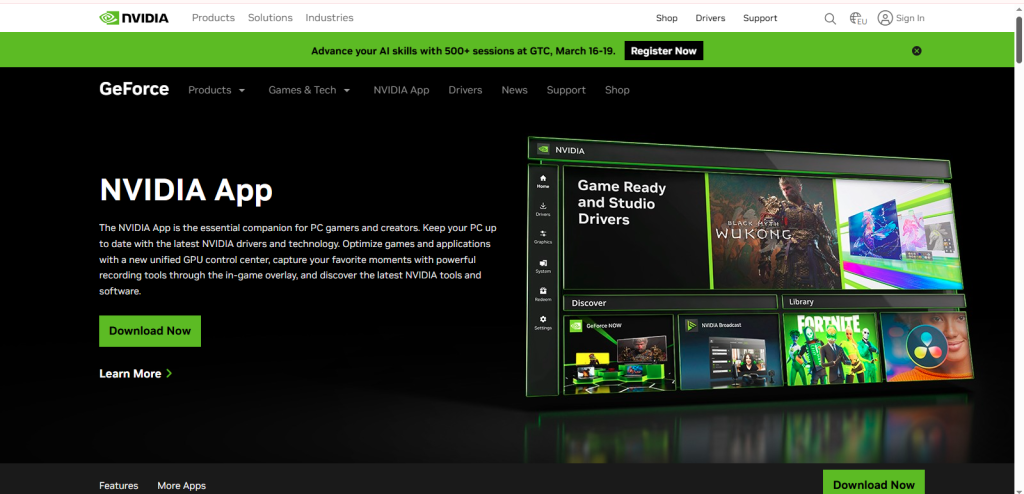Screen dimensions: 1024x494
Task: Click the GTC announcement text in banner
Action: 463,51
